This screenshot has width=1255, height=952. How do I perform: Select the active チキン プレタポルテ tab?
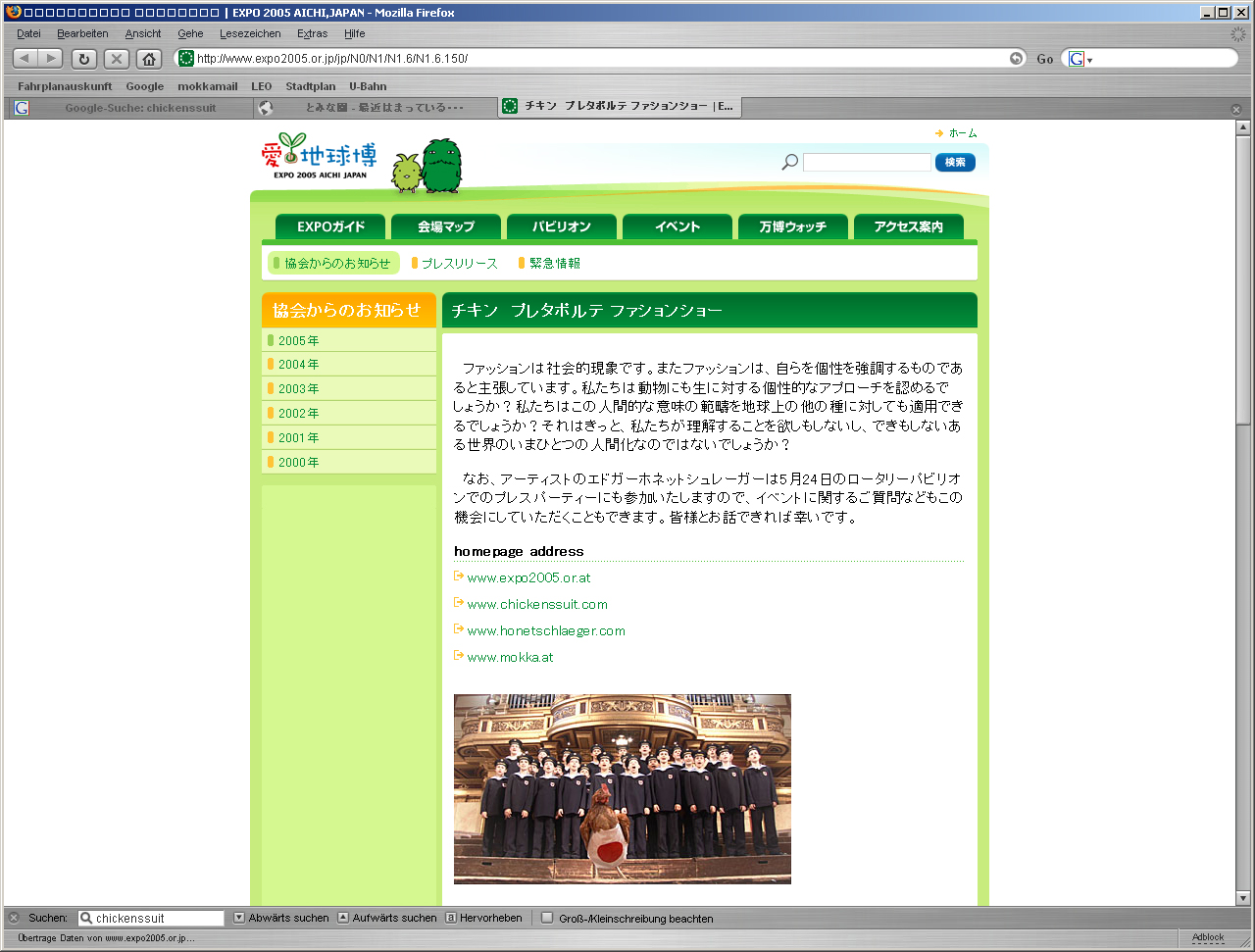(x=620, y=107)
